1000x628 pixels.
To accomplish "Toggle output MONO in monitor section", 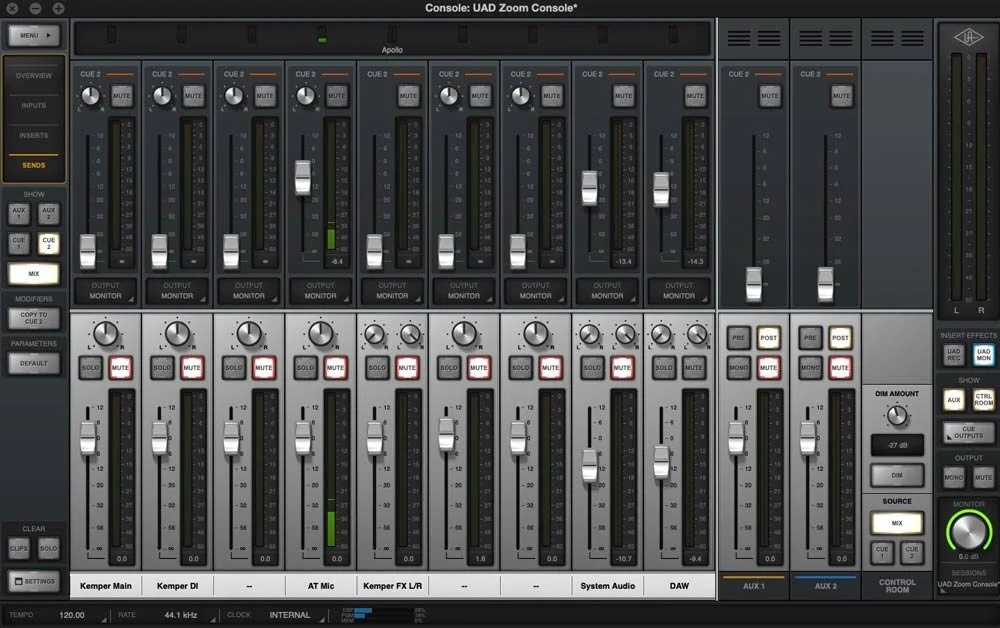I will (x=953, y=477).
